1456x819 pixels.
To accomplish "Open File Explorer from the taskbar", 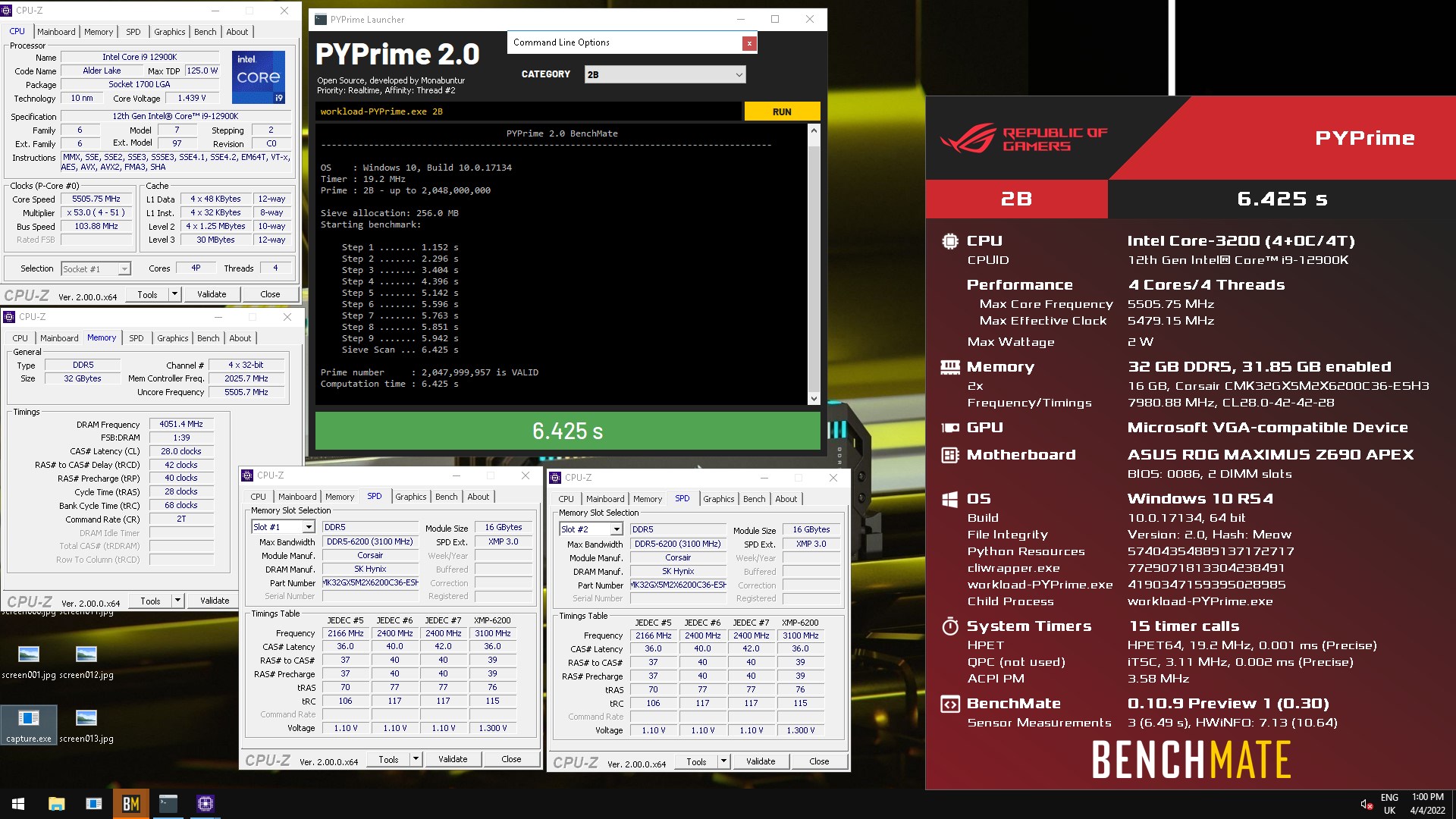I will click(x=56, y=804).
